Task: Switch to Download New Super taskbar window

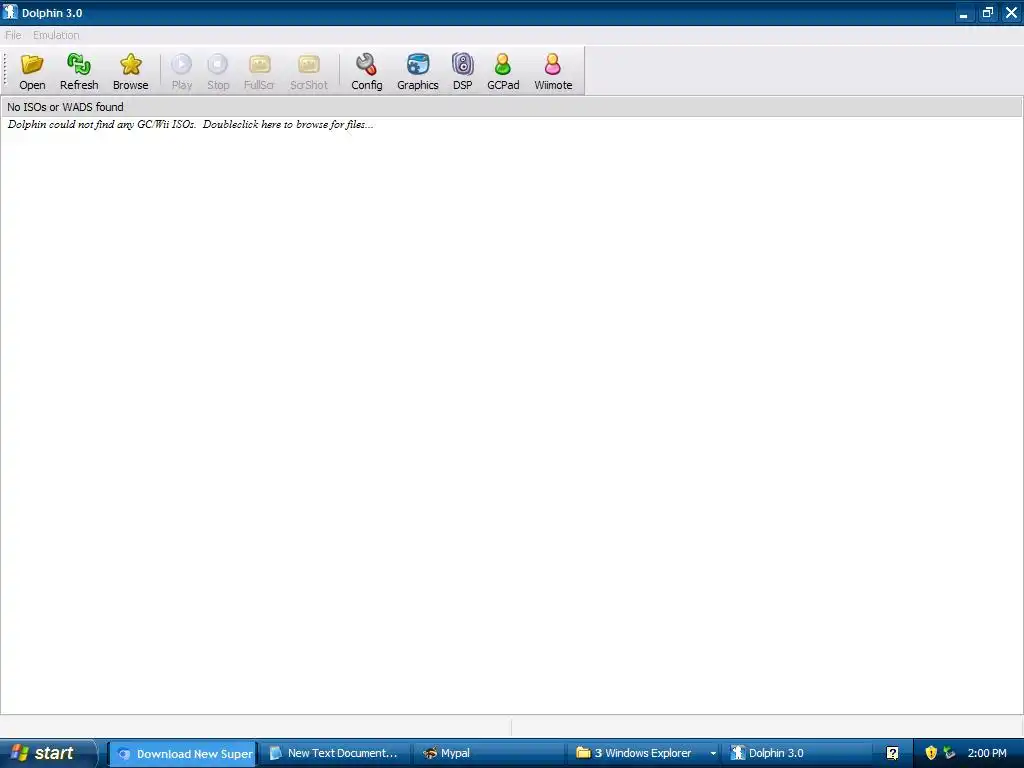Action: [x=183, y=753]
